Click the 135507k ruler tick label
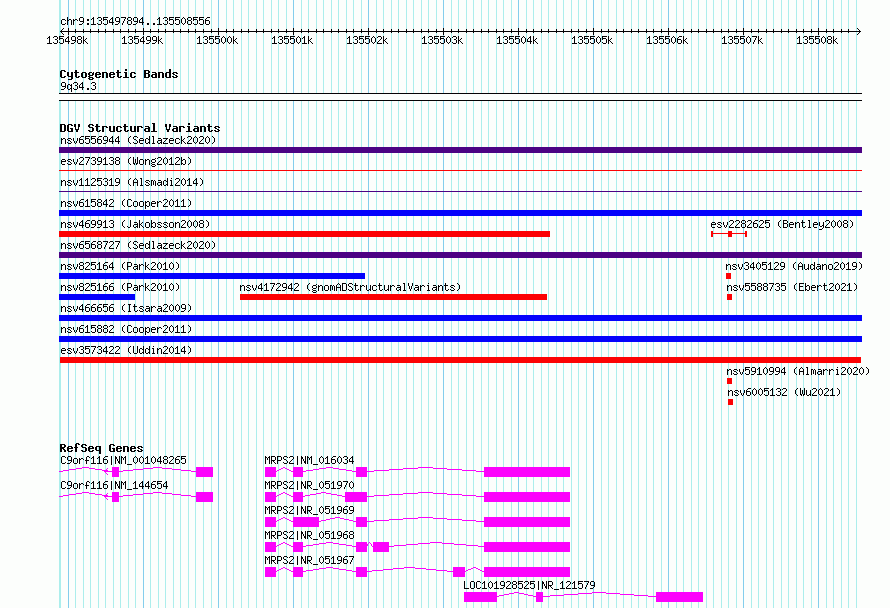Image resolution: width=890 pixels, height=608 pixels. 742,40
